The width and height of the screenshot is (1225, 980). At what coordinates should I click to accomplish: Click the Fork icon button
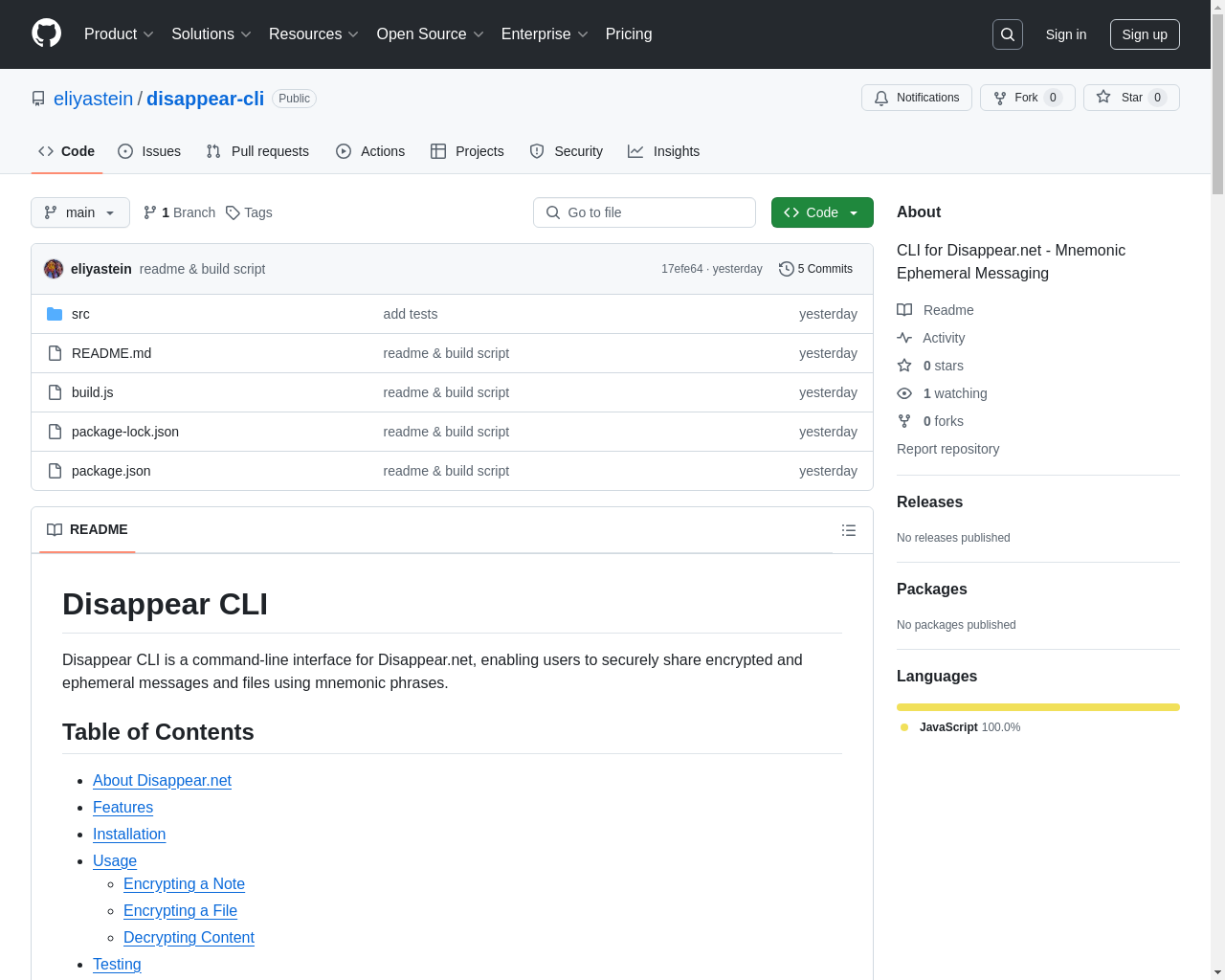pos(1000,98)
